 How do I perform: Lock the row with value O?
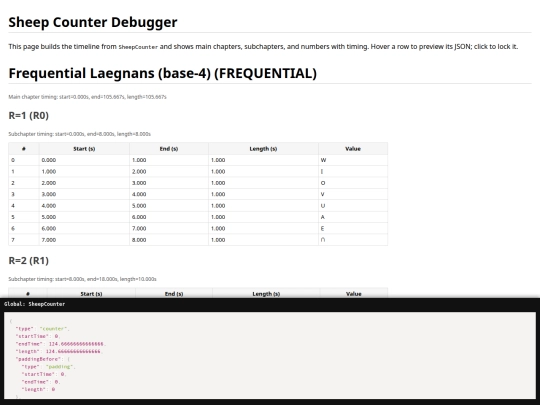coord(198,183)
